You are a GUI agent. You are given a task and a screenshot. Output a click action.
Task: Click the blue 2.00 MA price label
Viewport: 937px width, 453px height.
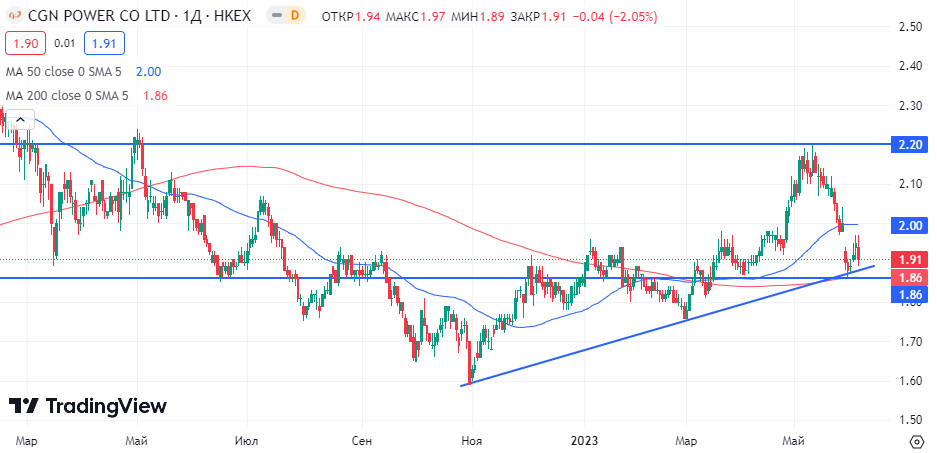[x=909, y=224]
